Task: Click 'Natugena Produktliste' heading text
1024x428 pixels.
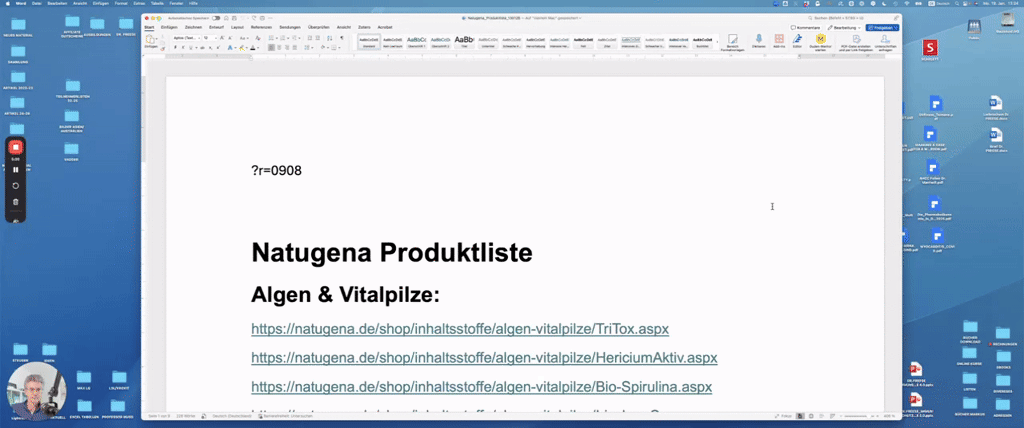Action: 392,253
